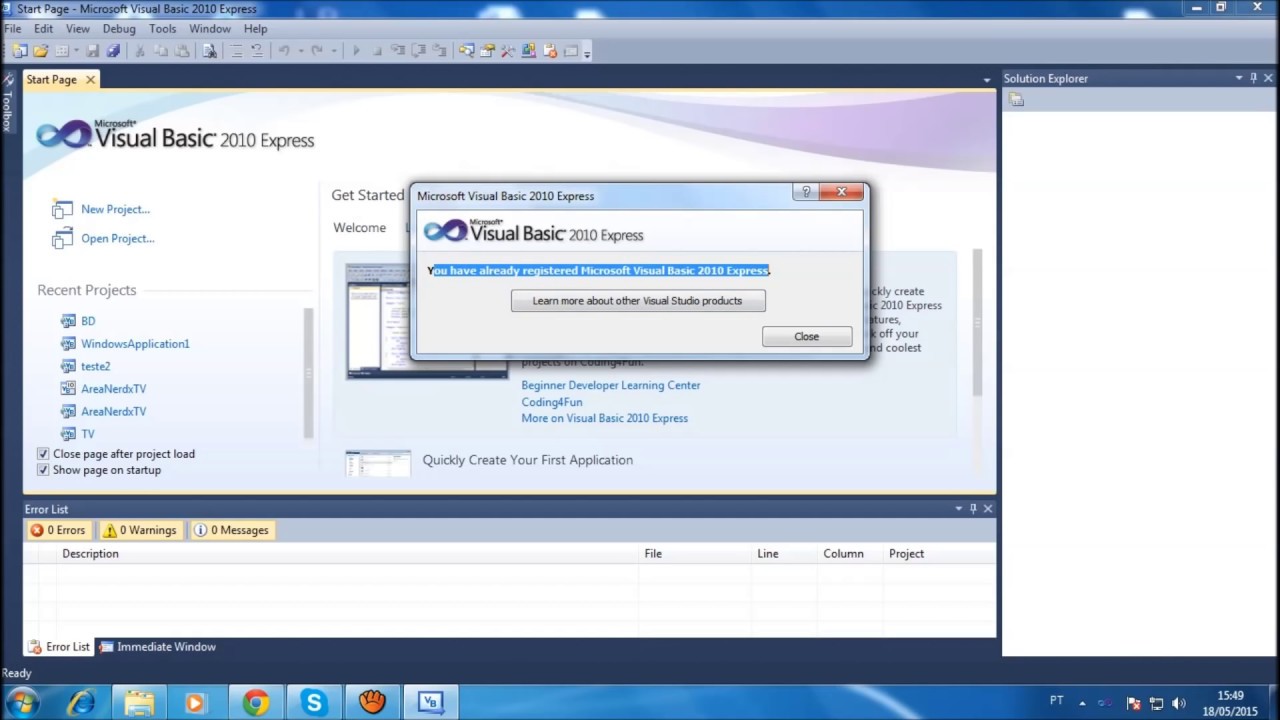Open the Solution Explorer window position dropdown

1238,78
